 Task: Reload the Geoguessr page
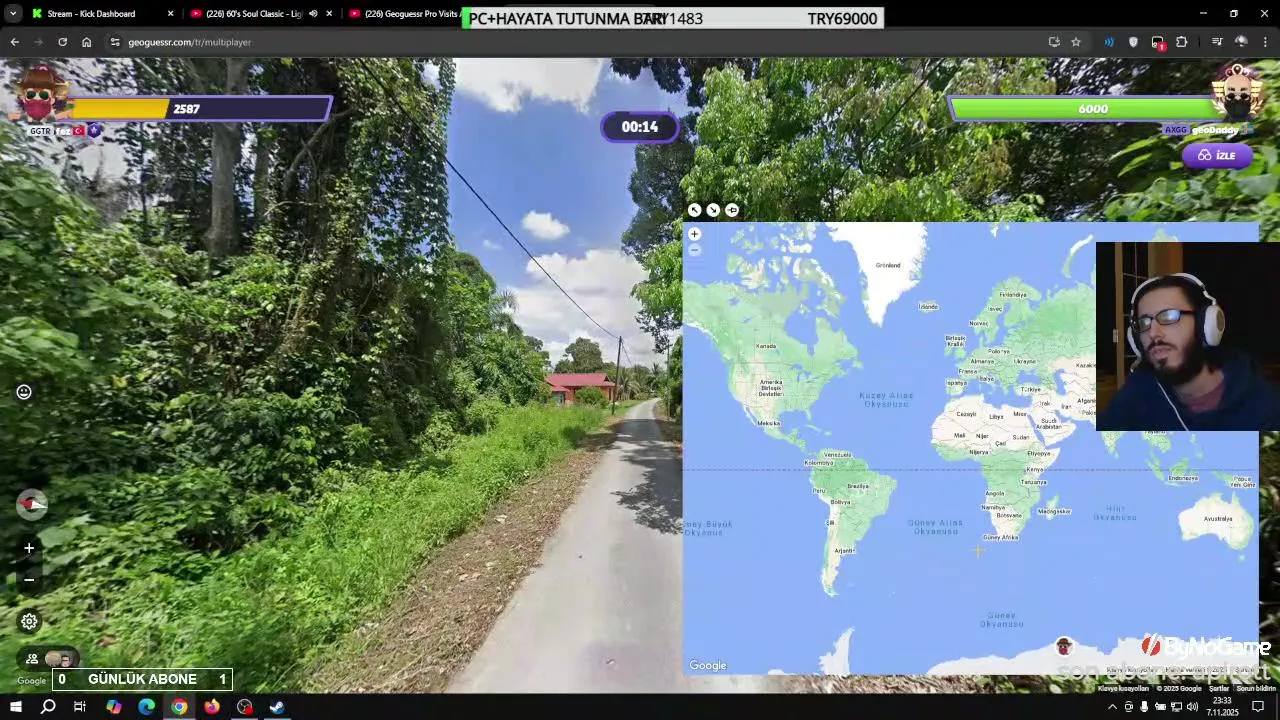[x=62, y=42]
